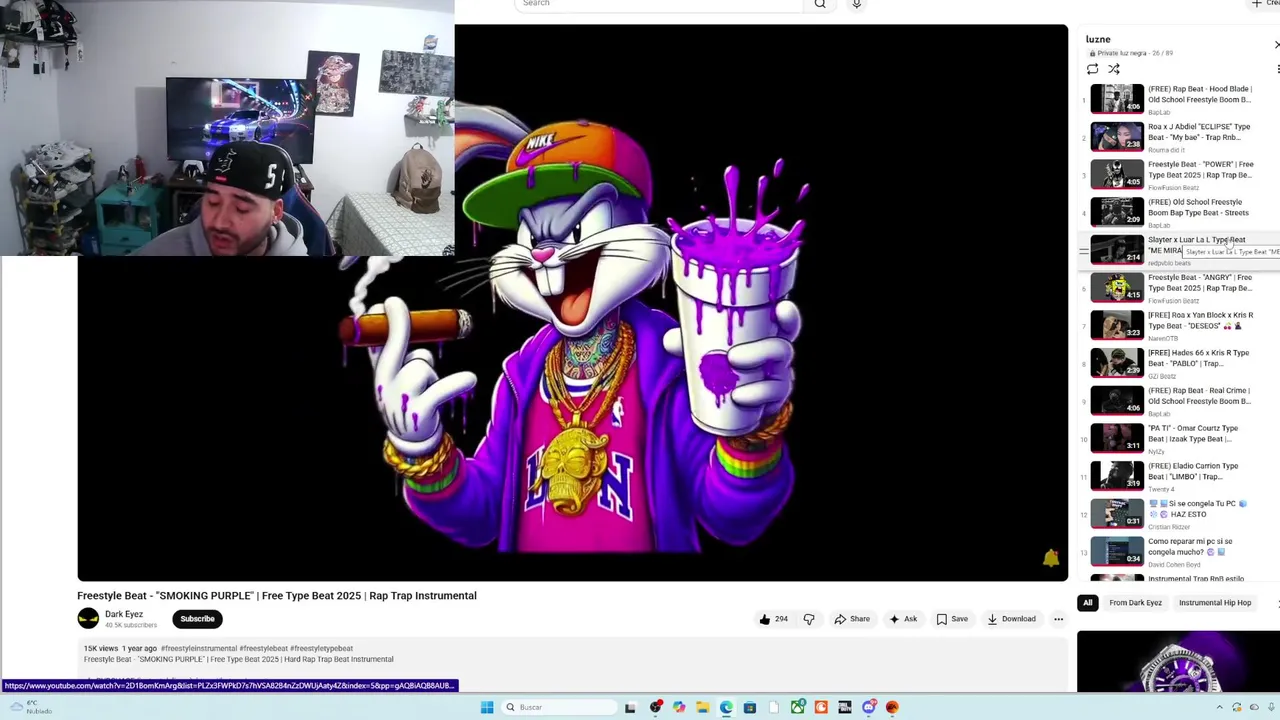Click the #freestyletypebeat hashtag
This screenshot has height=720, width=1280.
321,649
